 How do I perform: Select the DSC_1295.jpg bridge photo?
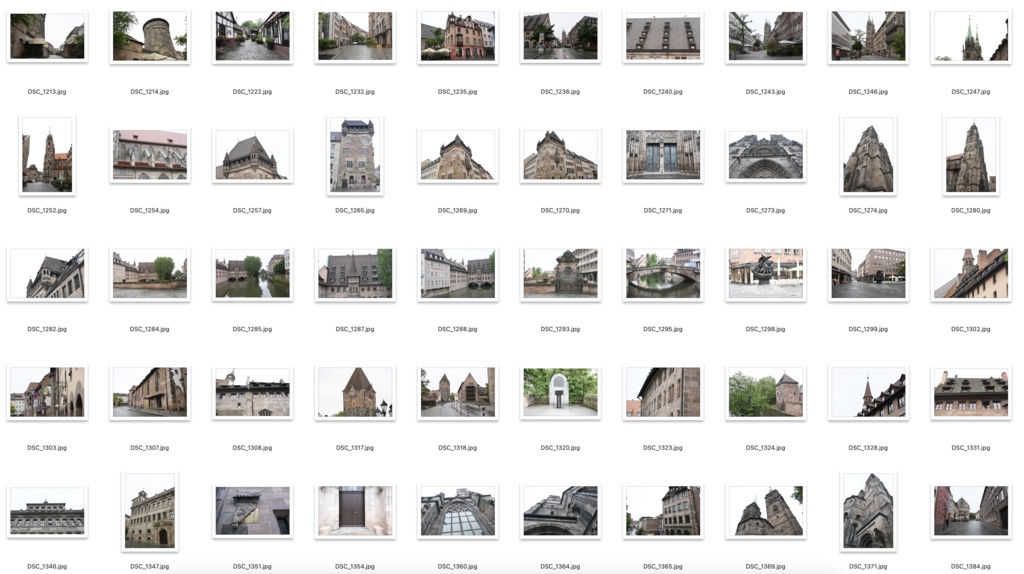pyautogui.click(x=663, y=274)
